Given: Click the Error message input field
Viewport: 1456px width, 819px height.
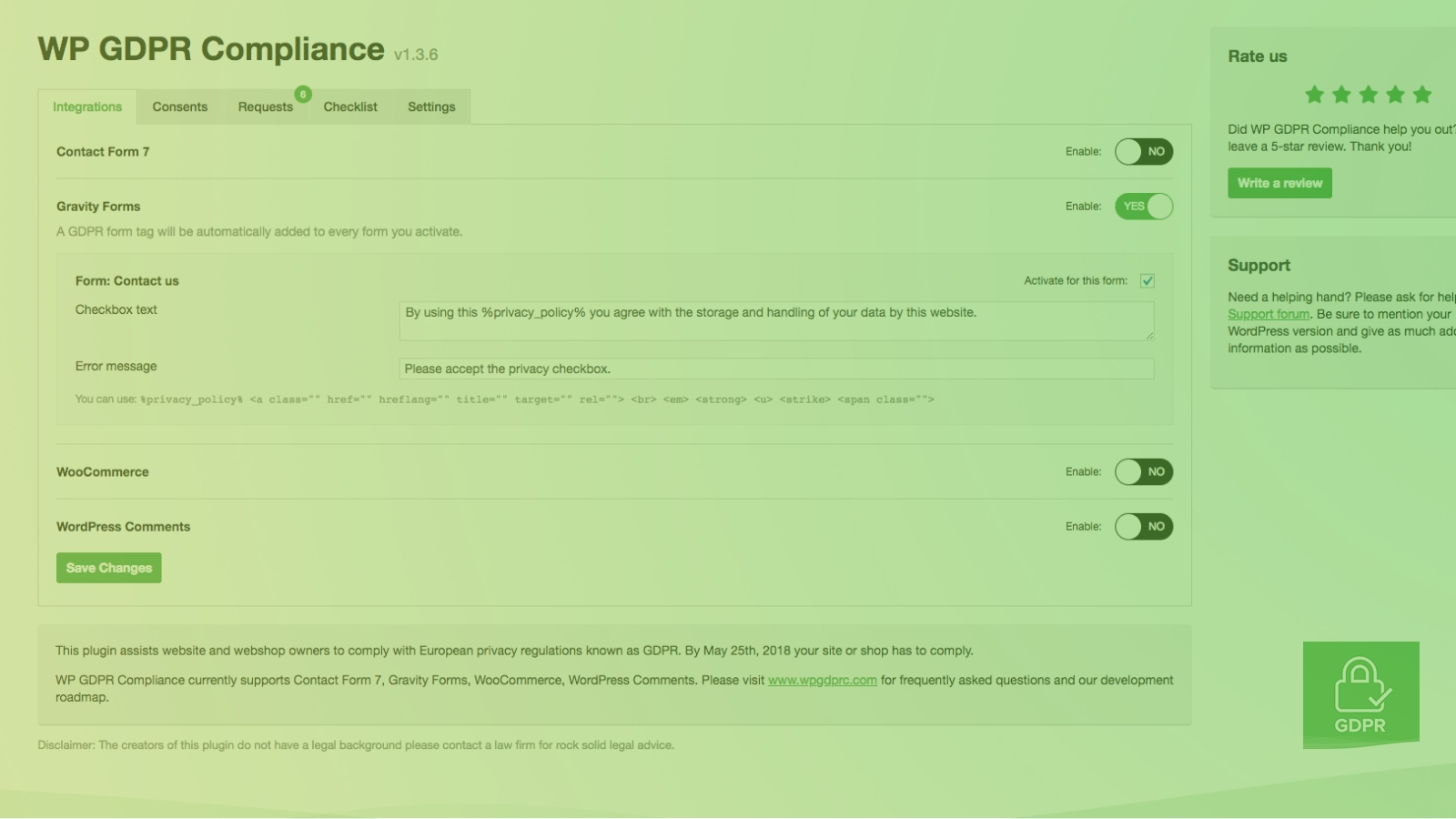Looking at the screenshot, I should (776, 369).
